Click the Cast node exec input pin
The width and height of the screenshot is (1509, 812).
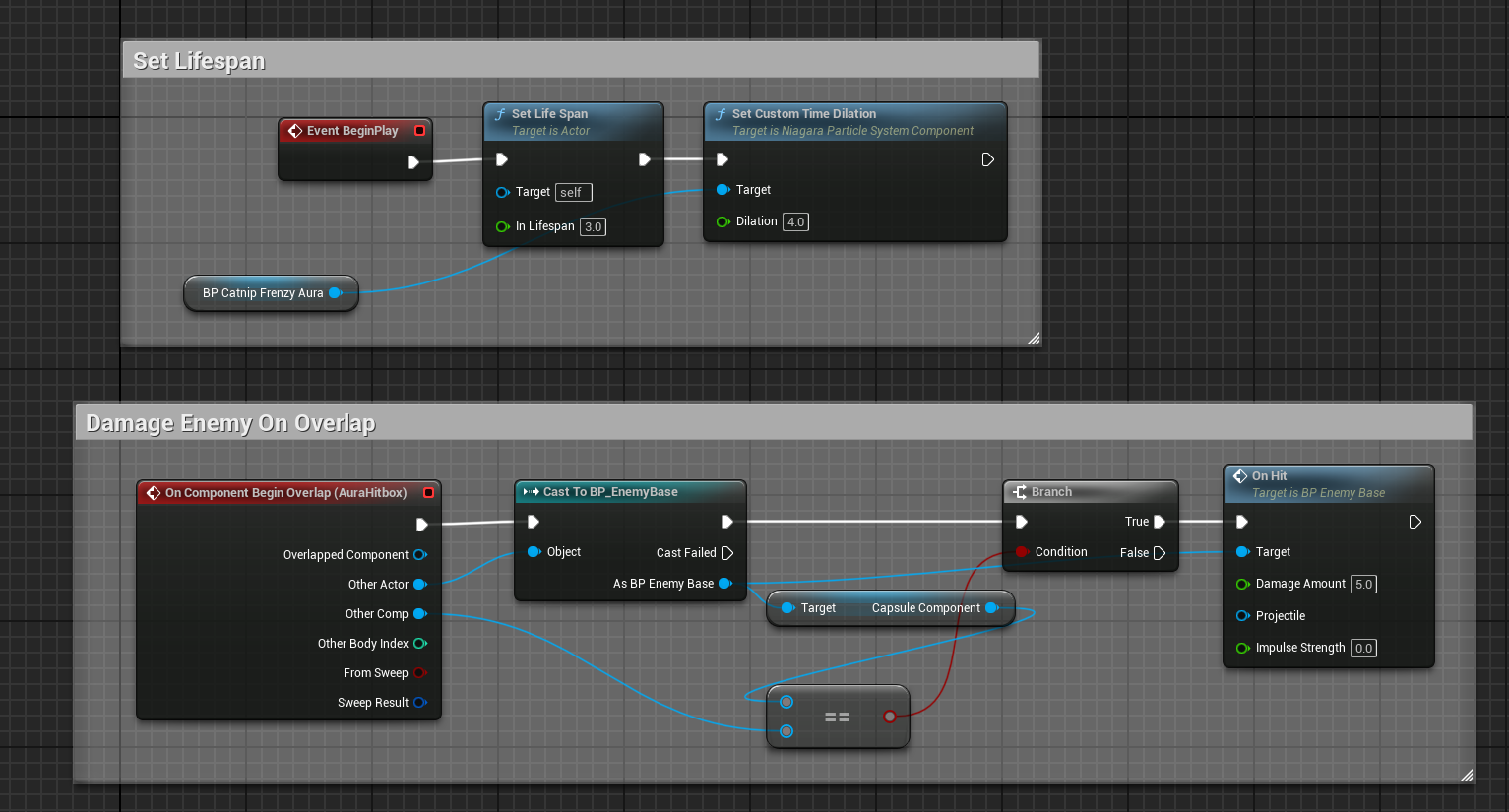tap(534, 522)
